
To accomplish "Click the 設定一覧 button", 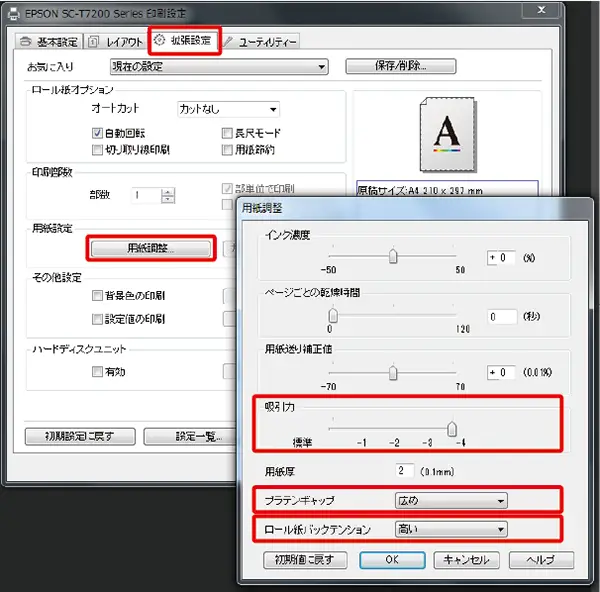I will pyautogui.click(x=191, y=436).
